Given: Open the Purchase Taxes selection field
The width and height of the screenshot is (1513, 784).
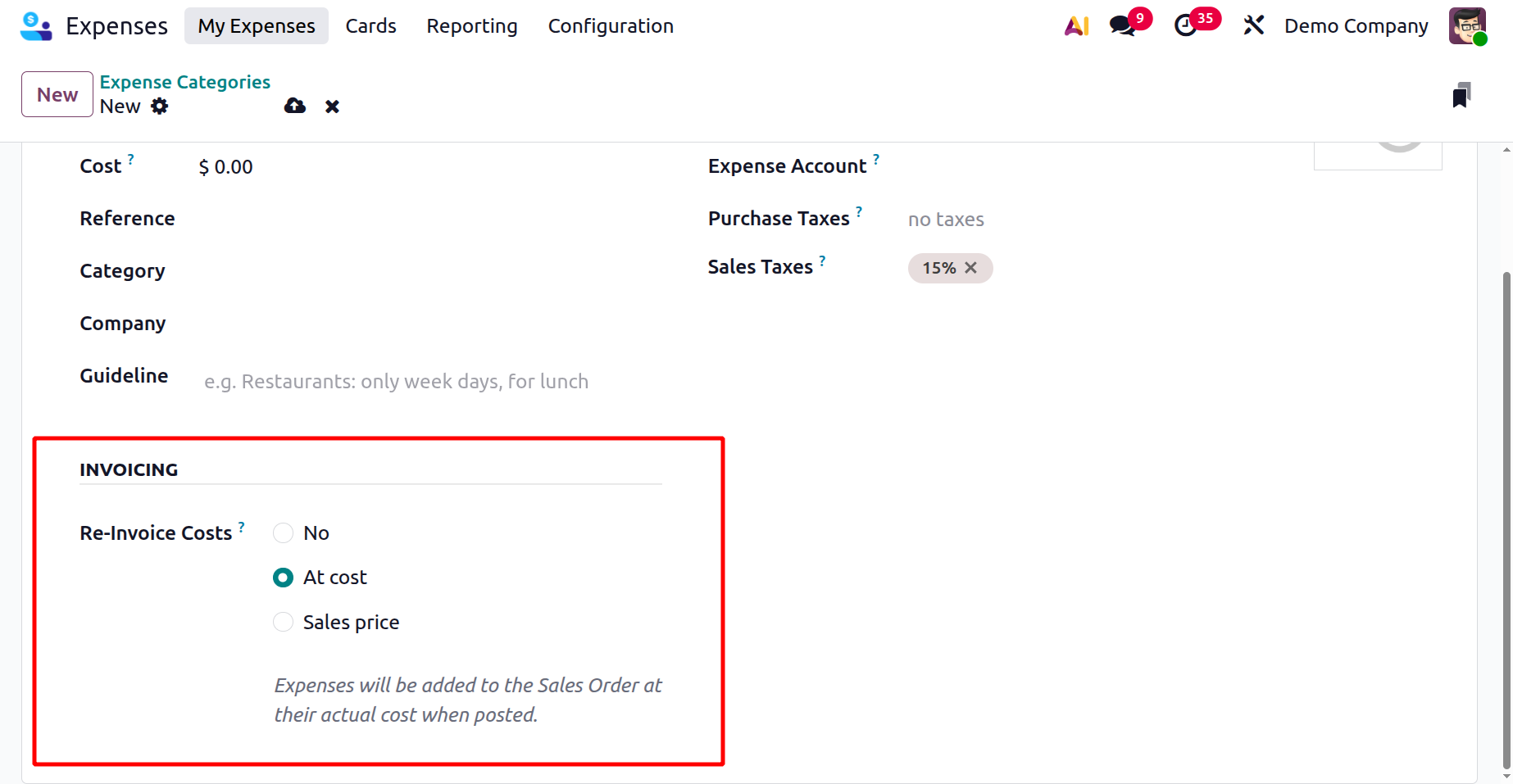Looking at the screenshot, I should (1090, 220).
